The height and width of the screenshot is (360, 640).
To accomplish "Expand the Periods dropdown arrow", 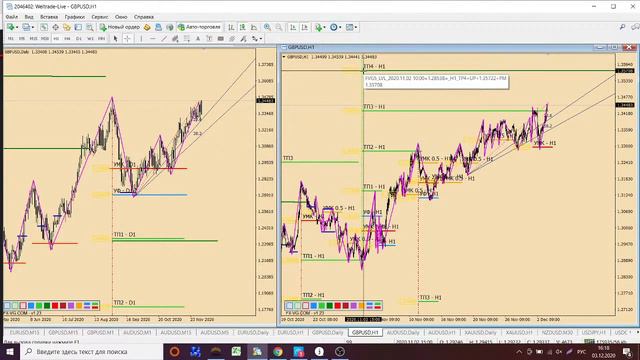I will [340, 27].
